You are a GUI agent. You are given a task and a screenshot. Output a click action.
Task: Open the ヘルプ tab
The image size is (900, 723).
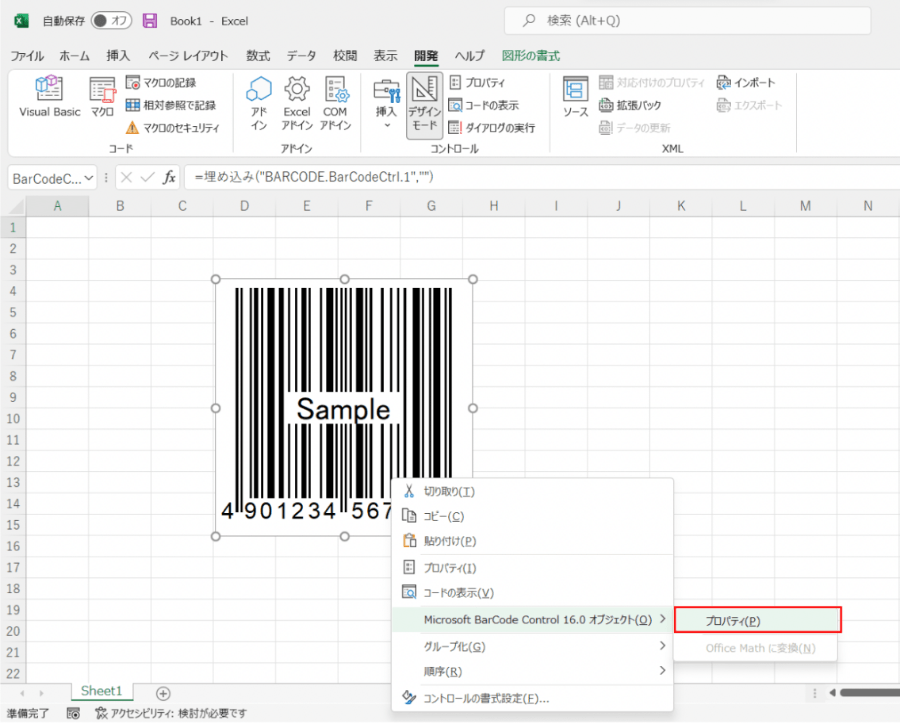[470, 56]
